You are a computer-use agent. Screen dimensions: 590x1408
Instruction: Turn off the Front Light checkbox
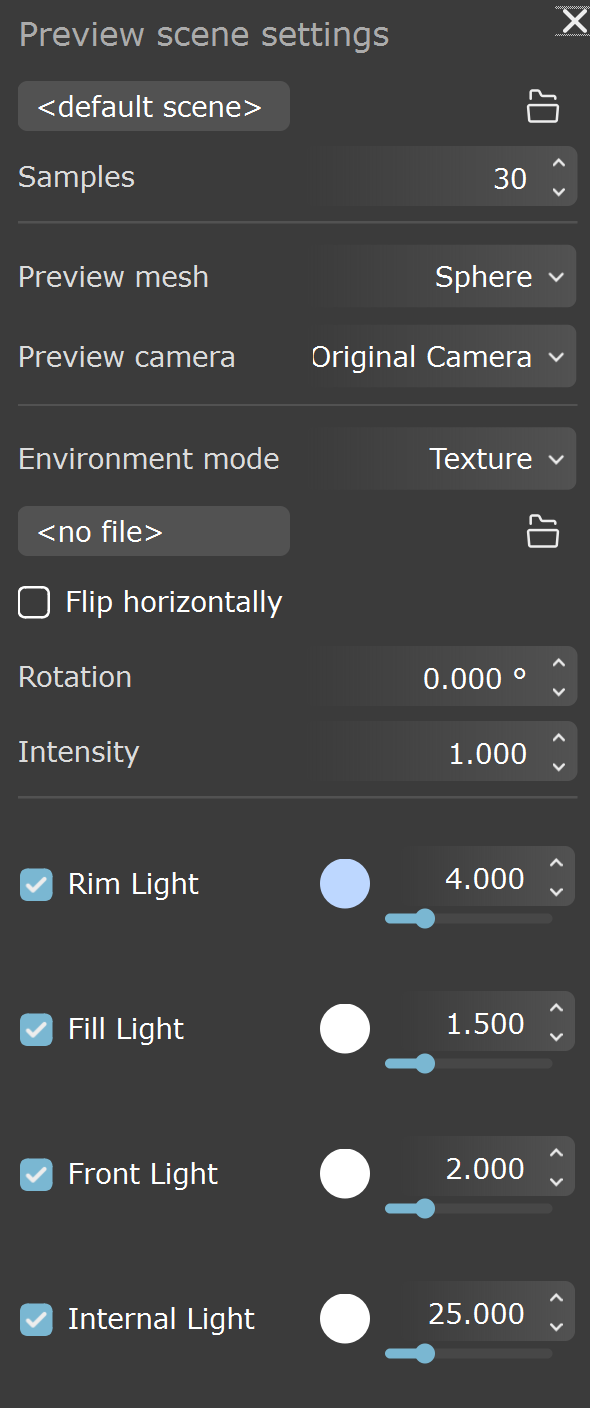coord(36,1174)
